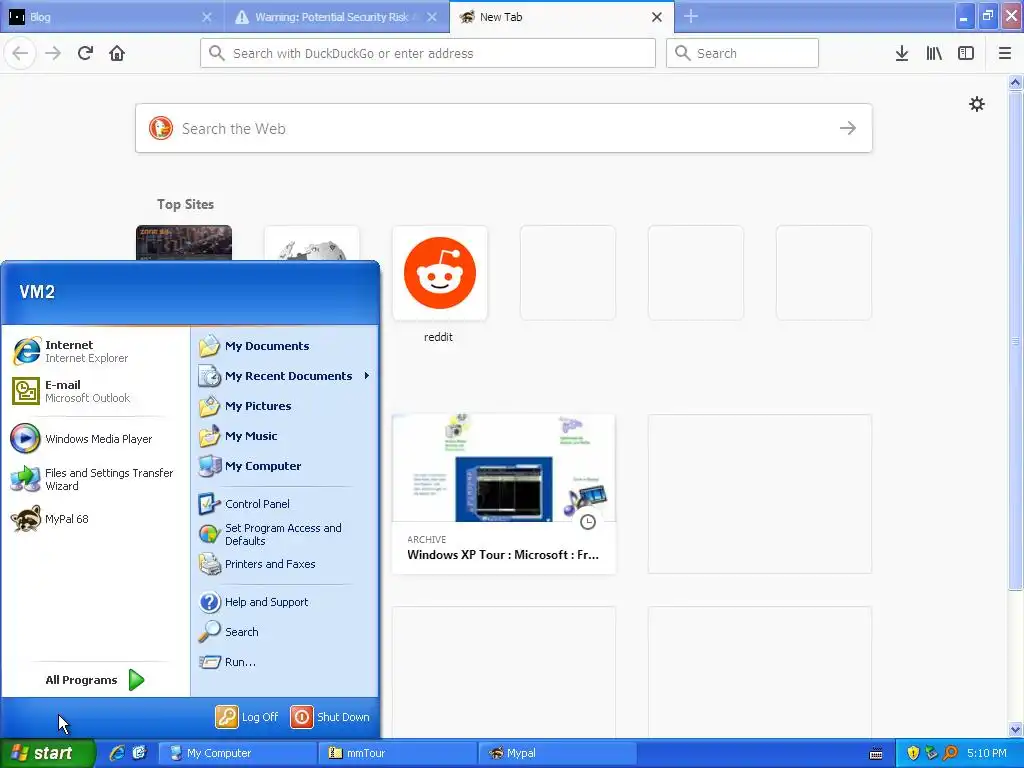Open the hamburger application menu

pyautogui.click(x=1005, y=53)
